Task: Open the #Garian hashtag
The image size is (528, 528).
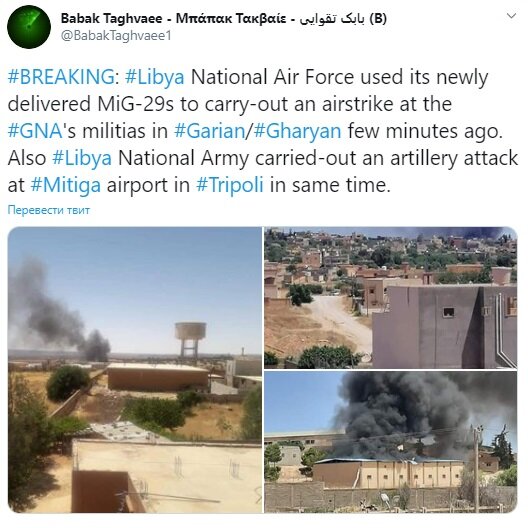Action: (209, 131)
